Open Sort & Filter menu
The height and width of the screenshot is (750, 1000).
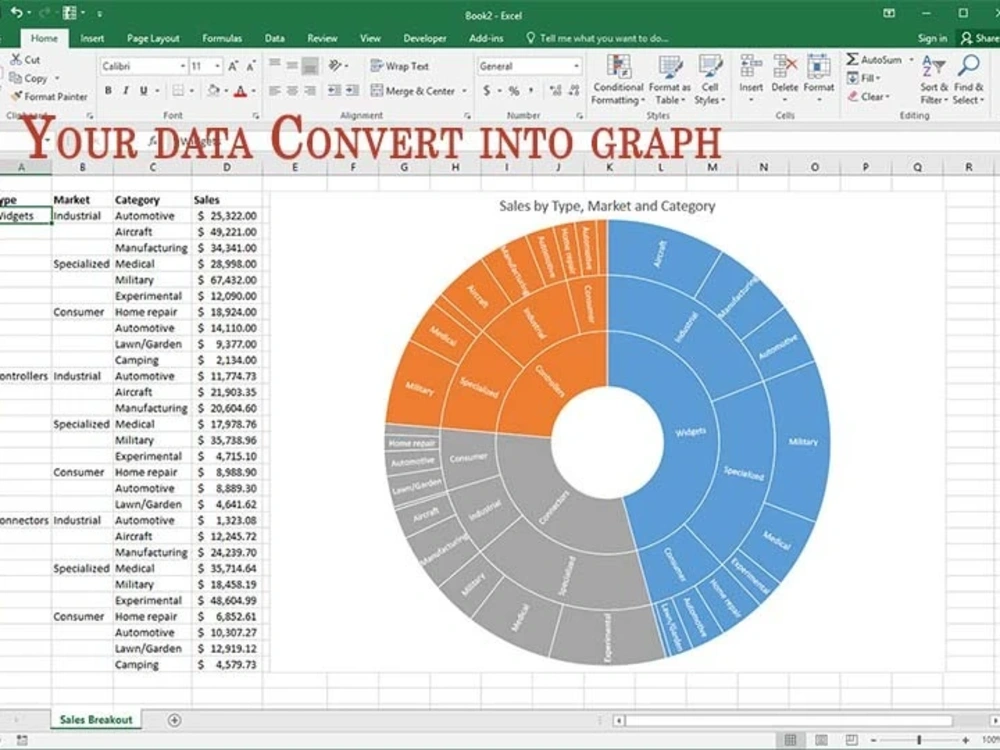pos(934,80)
